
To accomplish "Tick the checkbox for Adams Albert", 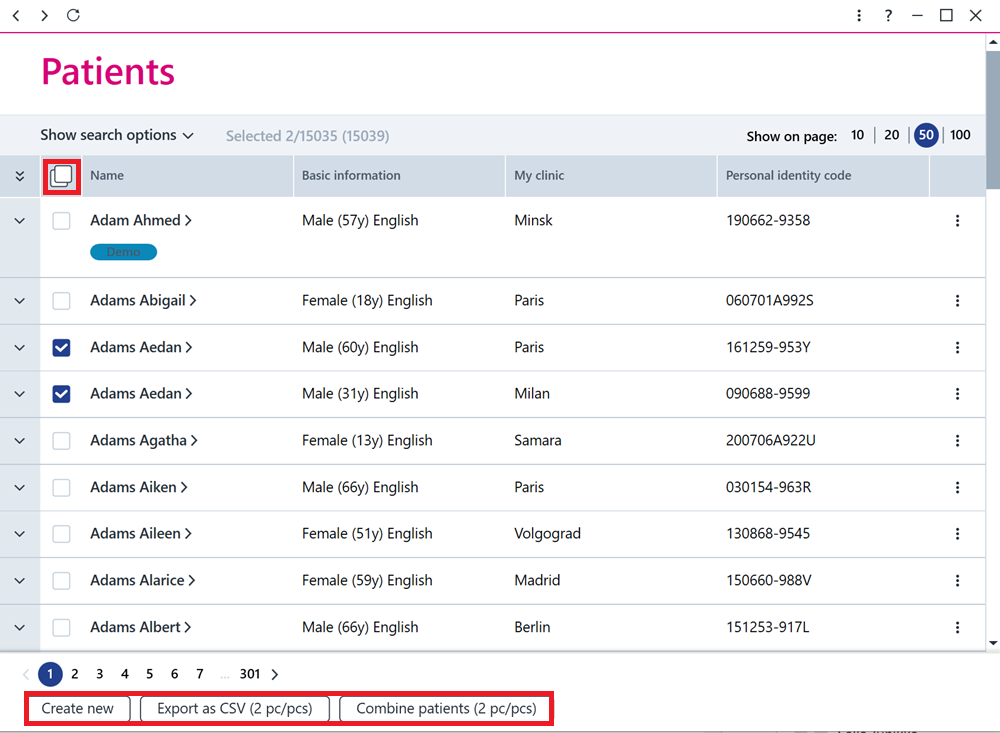I will 61,628.
